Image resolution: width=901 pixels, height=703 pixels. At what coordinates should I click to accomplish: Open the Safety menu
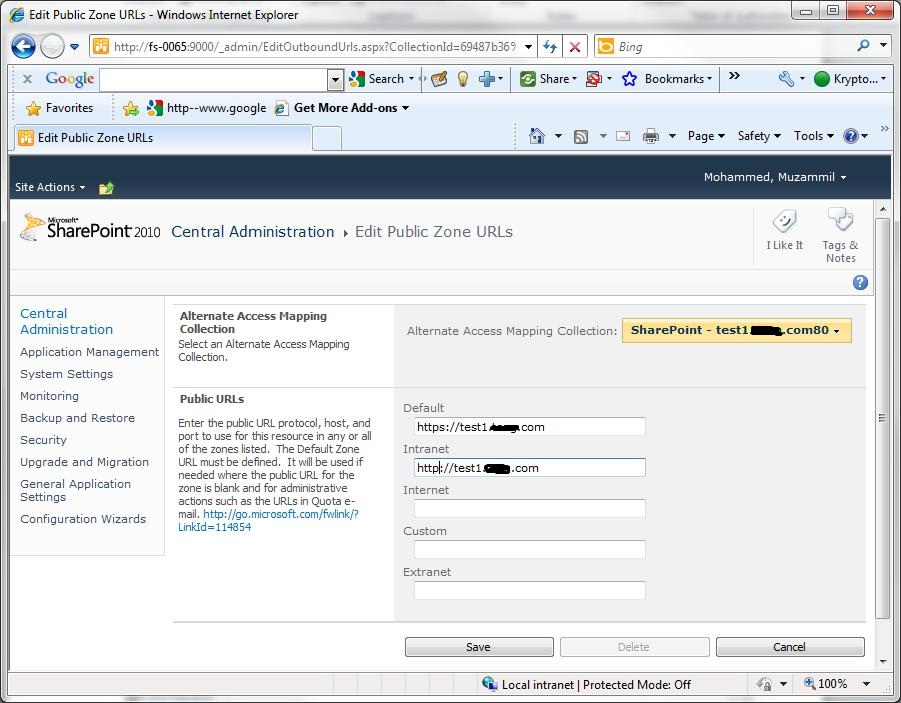(x=758, y=136)
